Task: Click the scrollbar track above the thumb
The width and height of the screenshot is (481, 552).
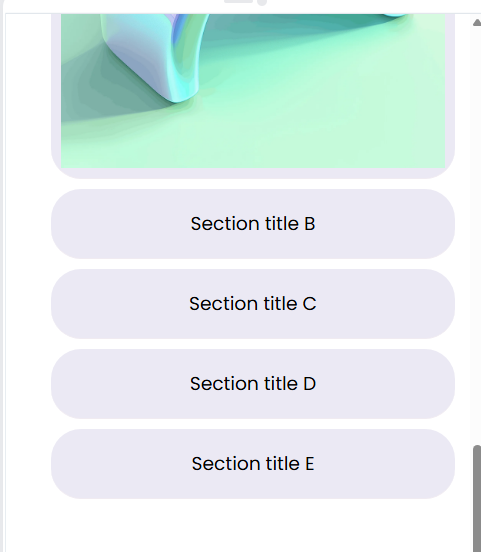Action: coord(477,236)
